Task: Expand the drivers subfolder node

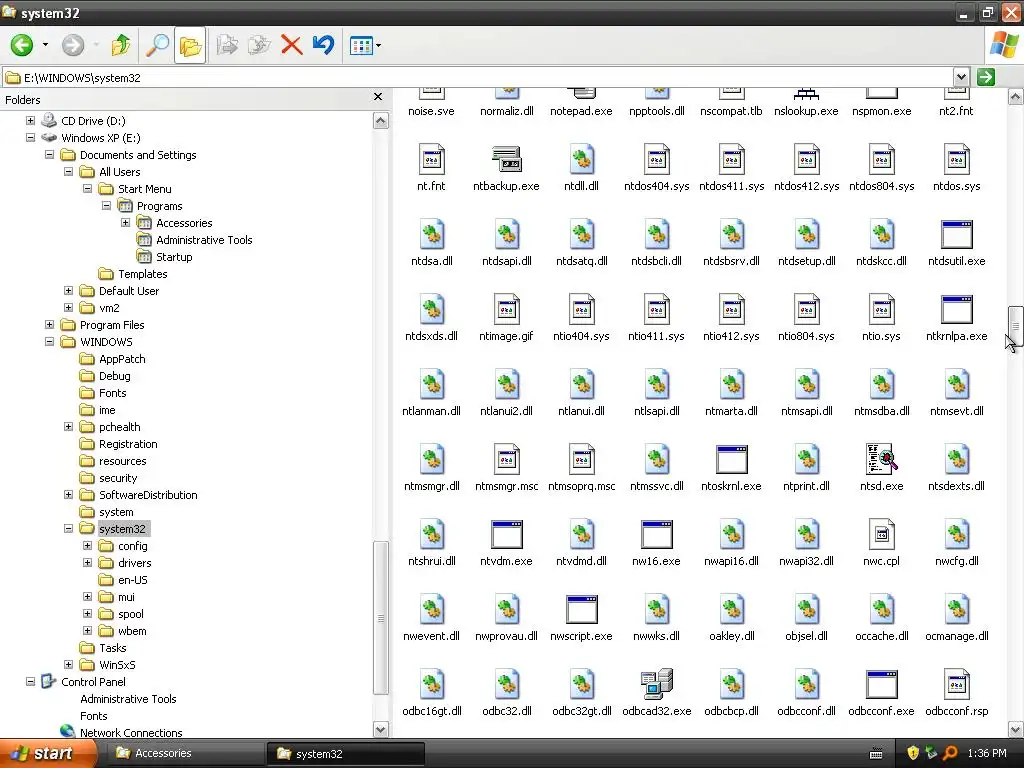Action: pos(88,562)
